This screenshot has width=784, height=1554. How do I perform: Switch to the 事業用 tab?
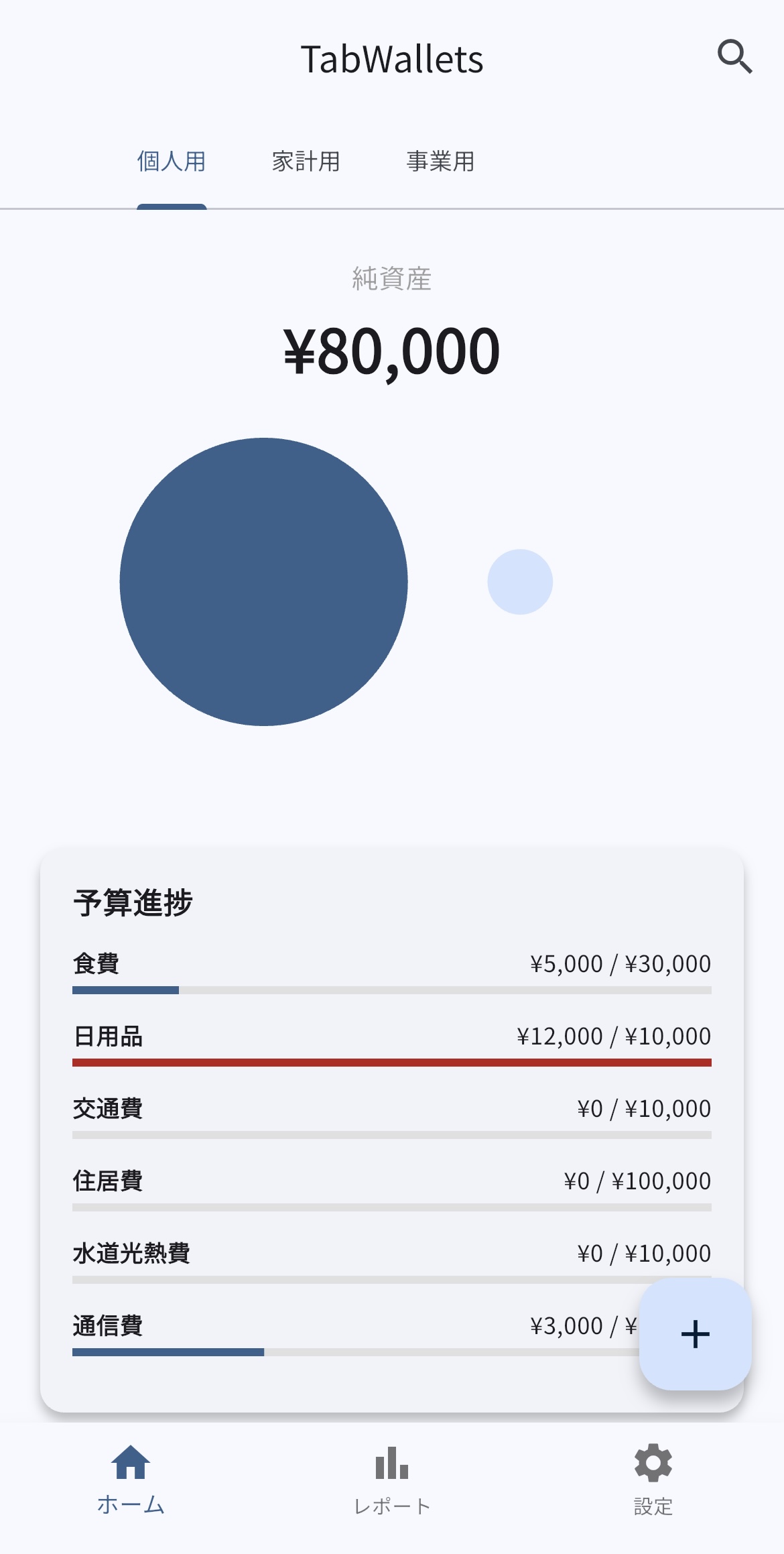[x=440, y=162]
